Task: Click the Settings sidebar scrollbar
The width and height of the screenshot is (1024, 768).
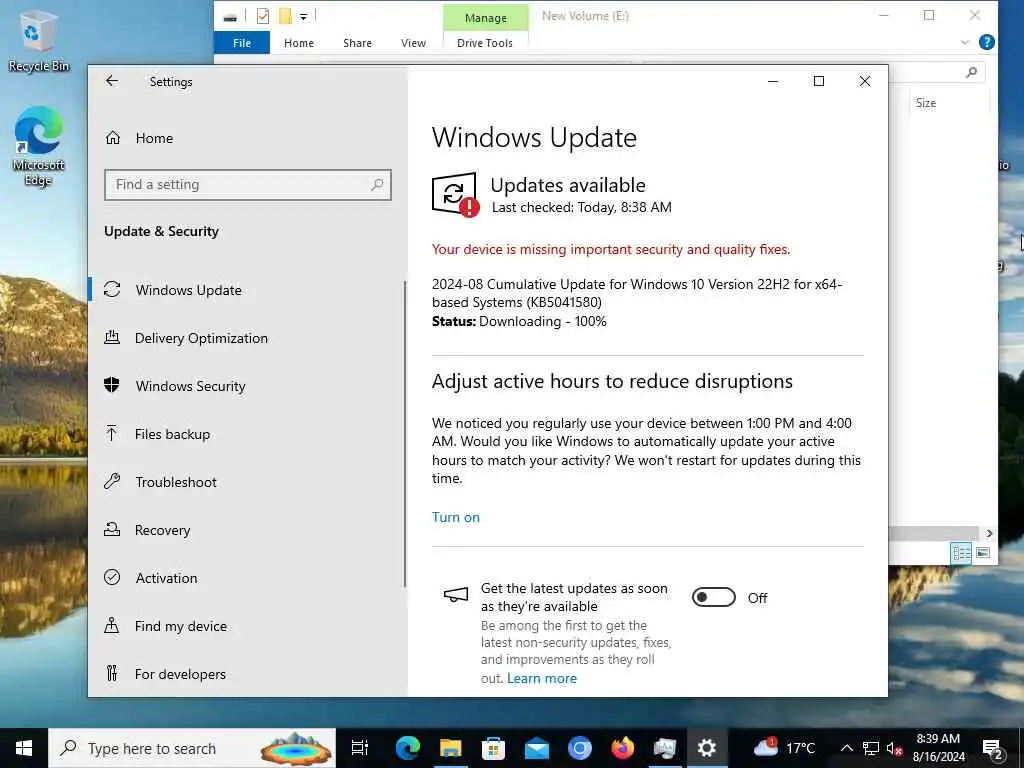Action: pyautogui.click(x=405, y=434)
